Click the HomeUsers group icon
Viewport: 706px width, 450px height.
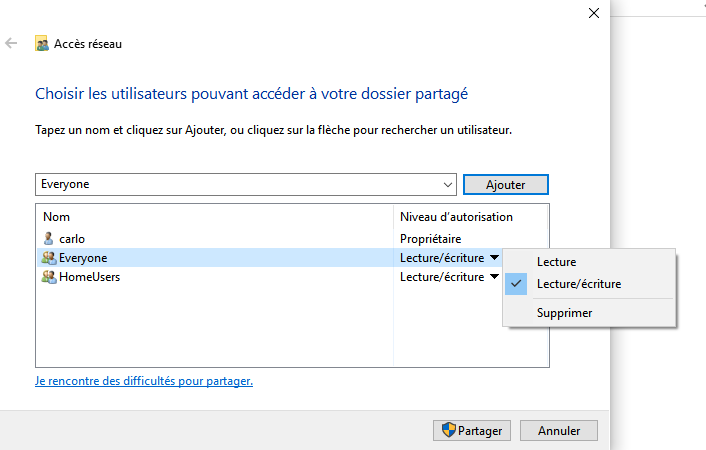[49, 277]
